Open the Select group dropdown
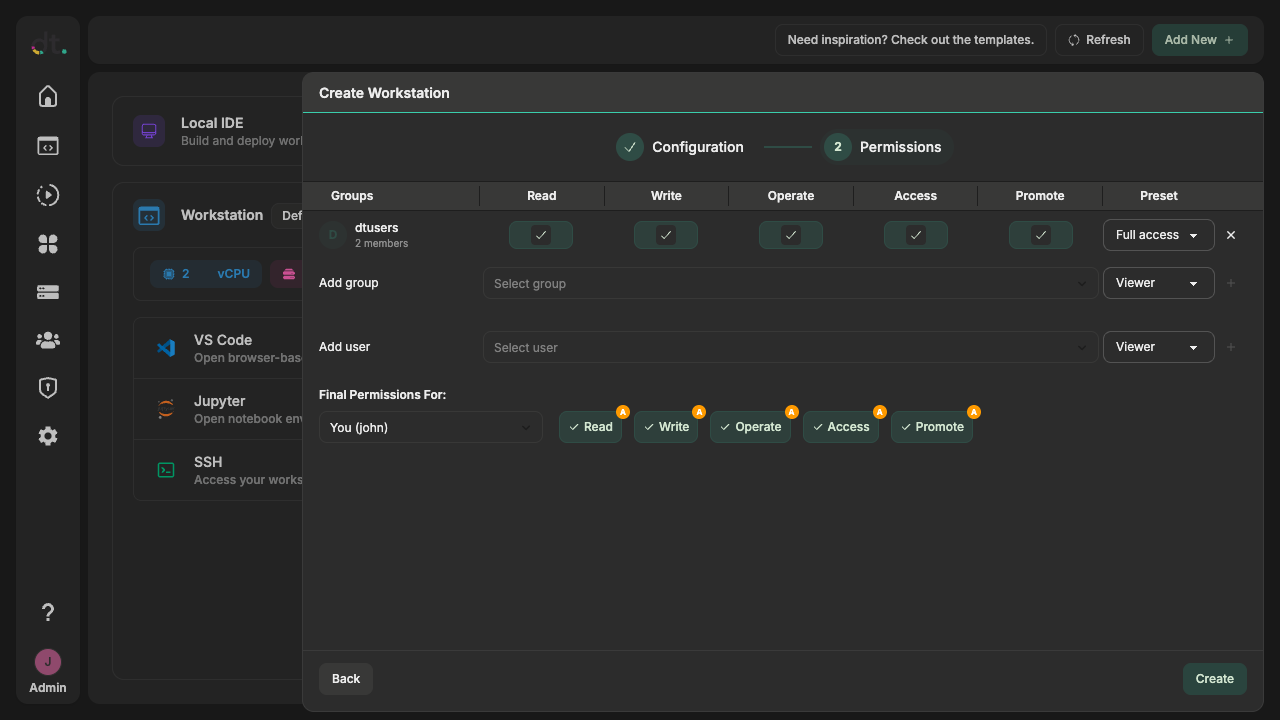 pos(789,283)
